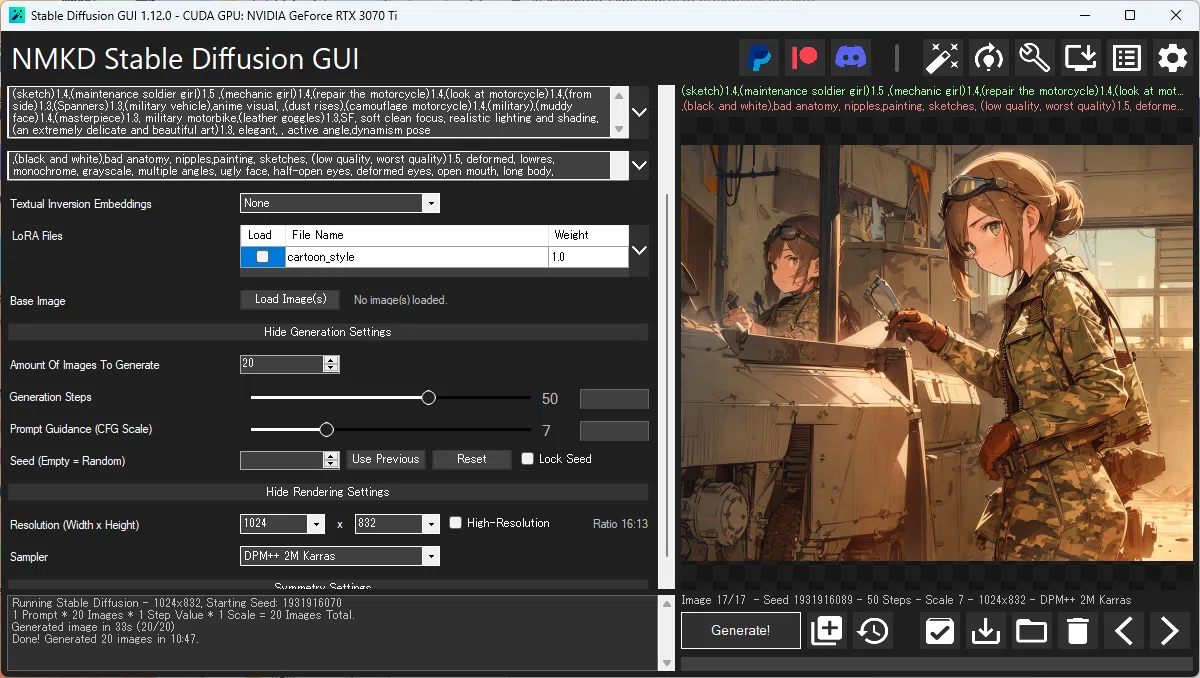Open the 1024 width resolution dropdown

[283, 524]
